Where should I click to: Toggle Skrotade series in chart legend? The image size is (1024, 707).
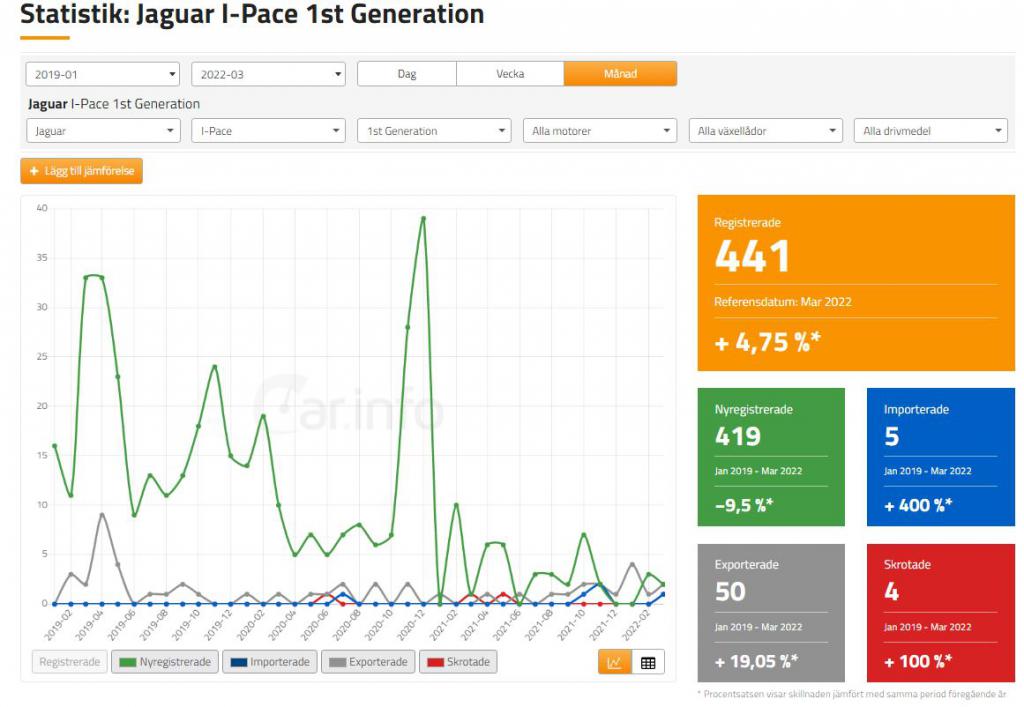tap(458, 662)
